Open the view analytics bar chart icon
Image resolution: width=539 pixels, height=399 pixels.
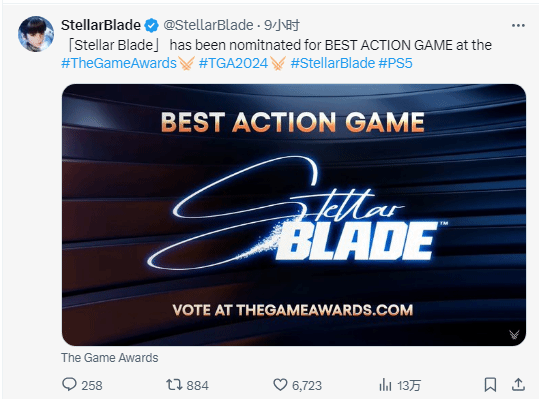coord(385,385)
